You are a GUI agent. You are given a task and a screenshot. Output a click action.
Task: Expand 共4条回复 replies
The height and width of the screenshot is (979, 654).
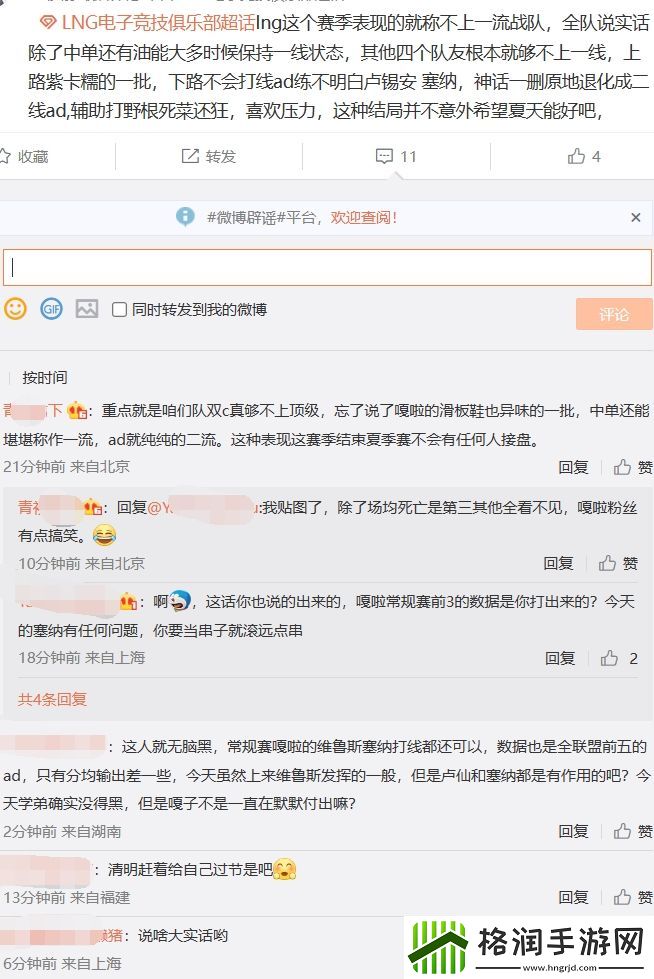click(52, 699)
